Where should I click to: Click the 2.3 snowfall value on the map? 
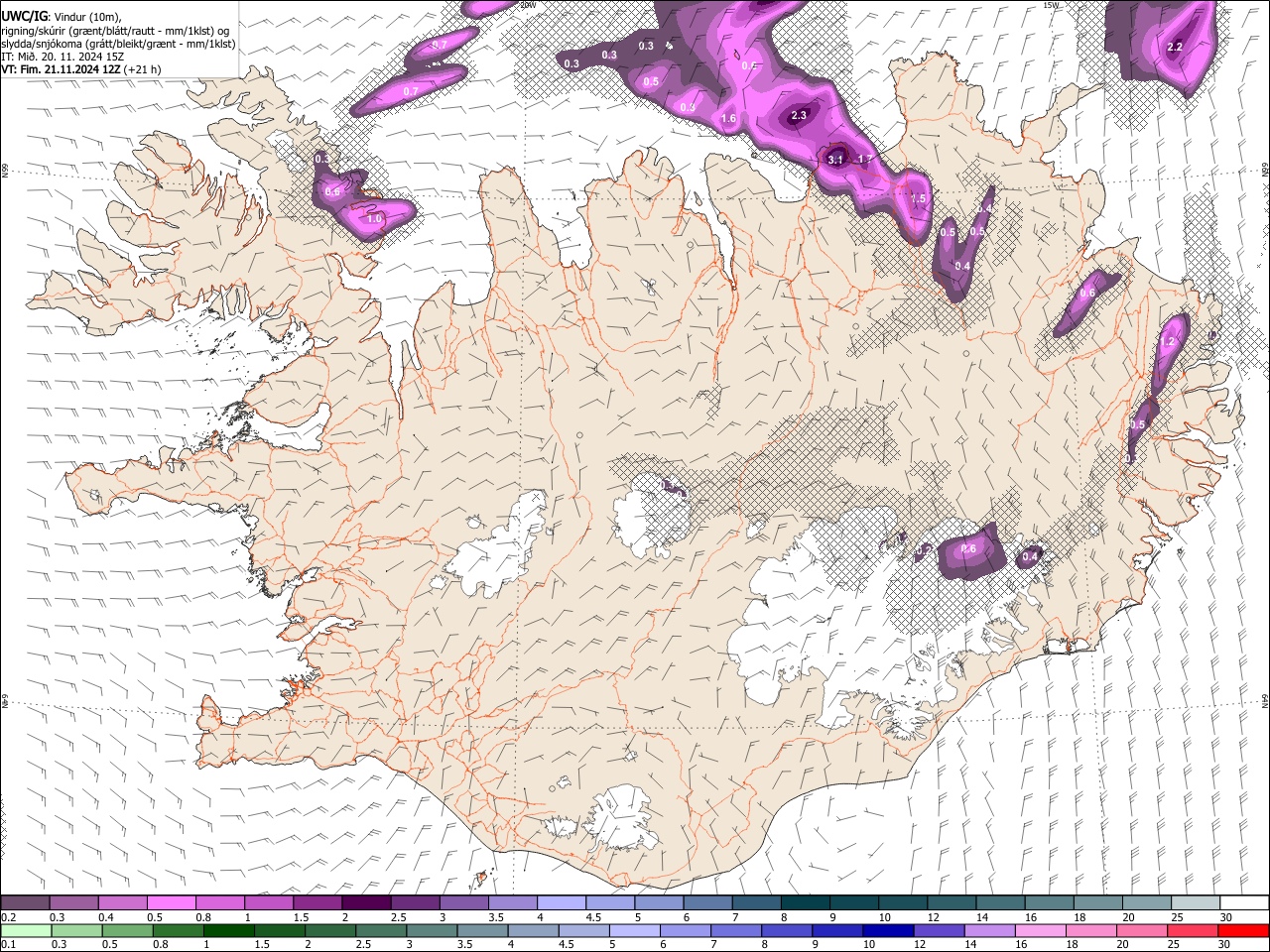click(799, 116)
